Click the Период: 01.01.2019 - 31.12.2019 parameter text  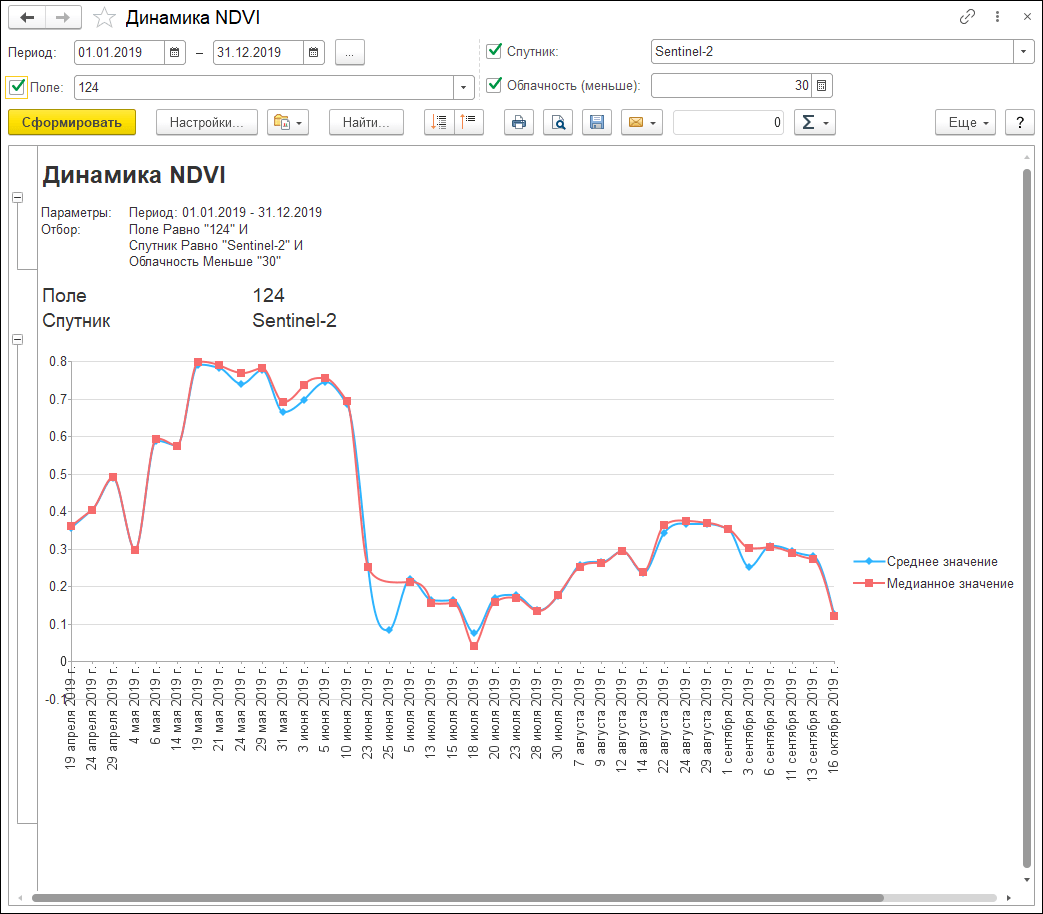(x=225, y=212)
